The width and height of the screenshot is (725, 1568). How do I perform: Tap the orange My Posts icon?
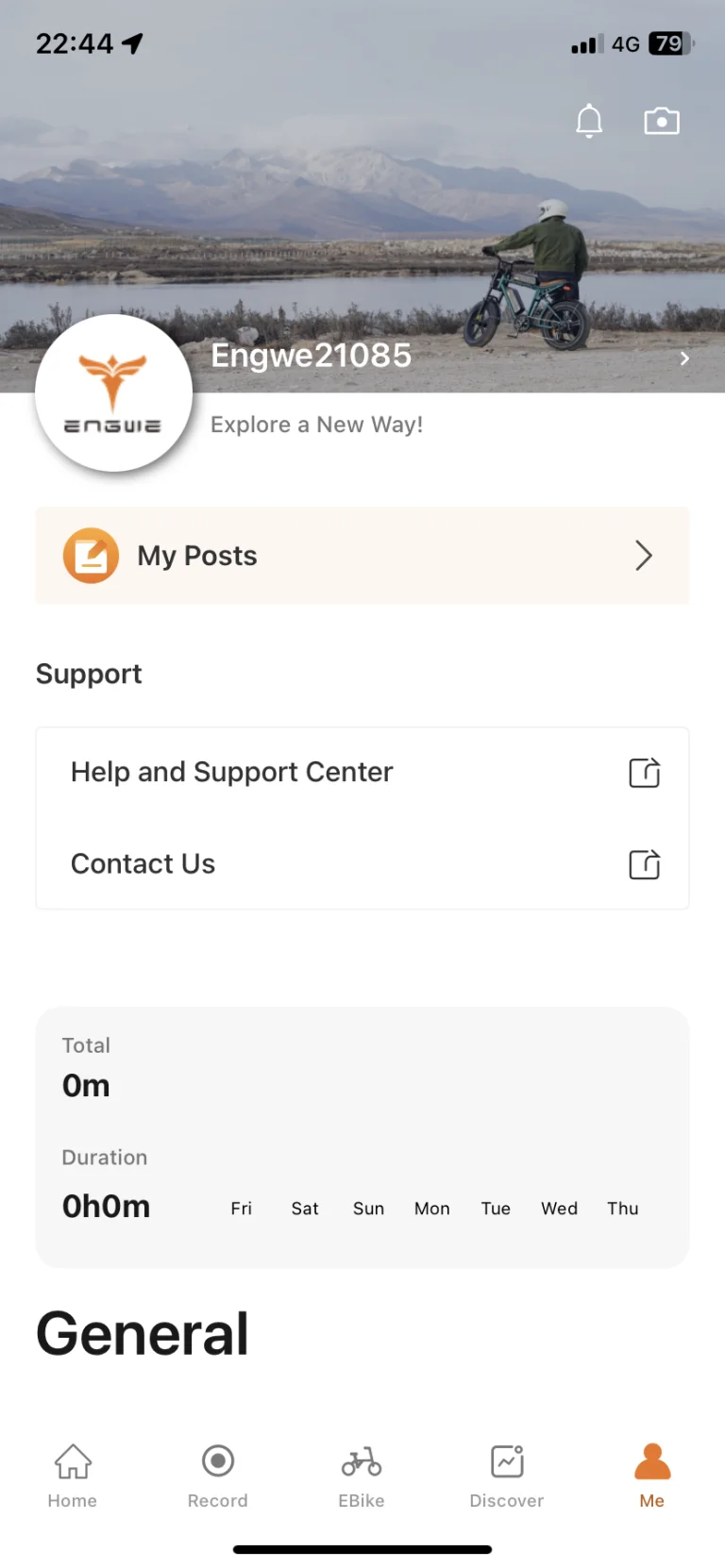pyautogui.click(x=91, y=556)
